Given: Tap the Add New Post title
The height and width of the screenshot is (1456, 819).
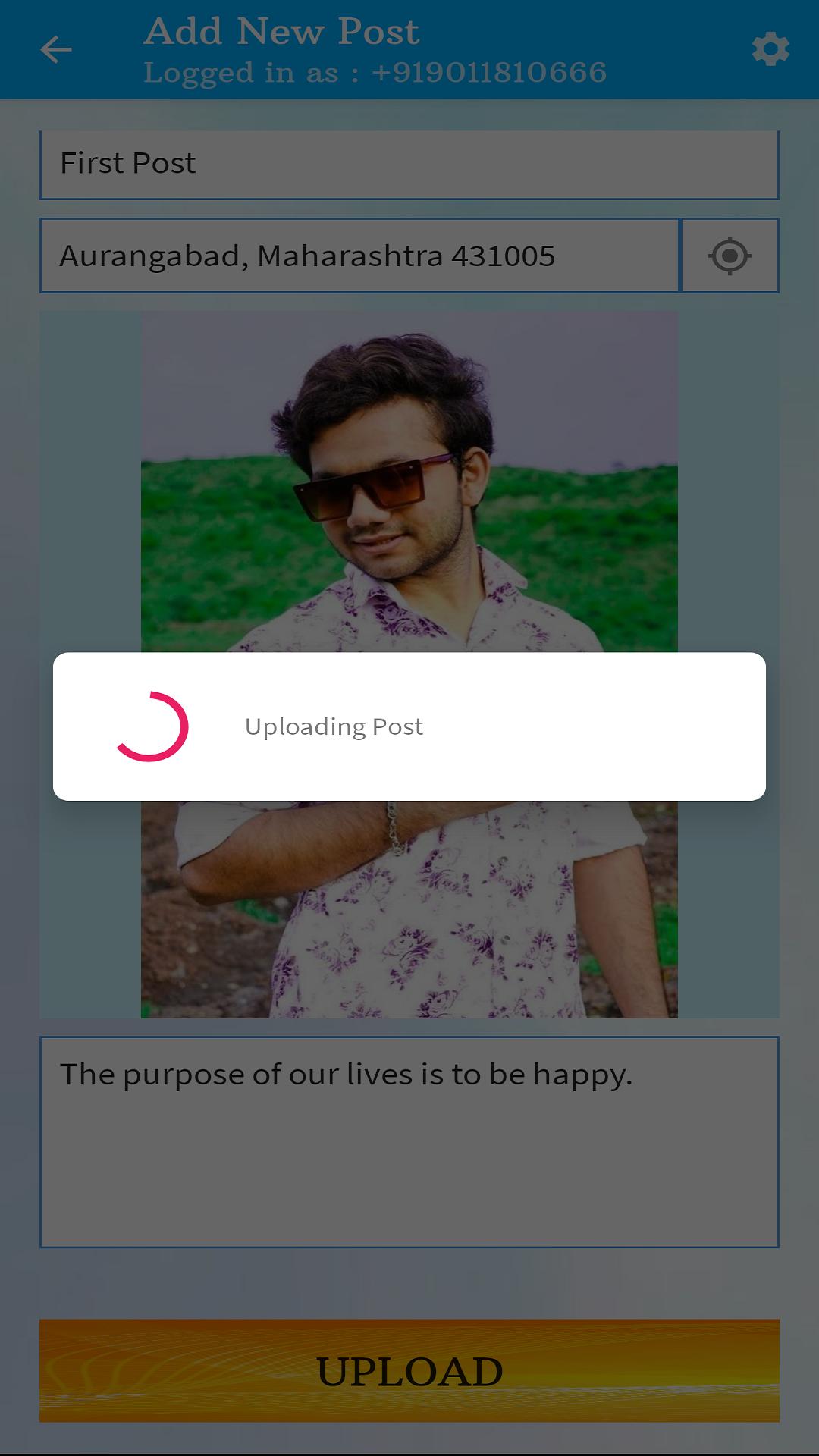Looking at the screenshot, I should click(x=281, y=32).
